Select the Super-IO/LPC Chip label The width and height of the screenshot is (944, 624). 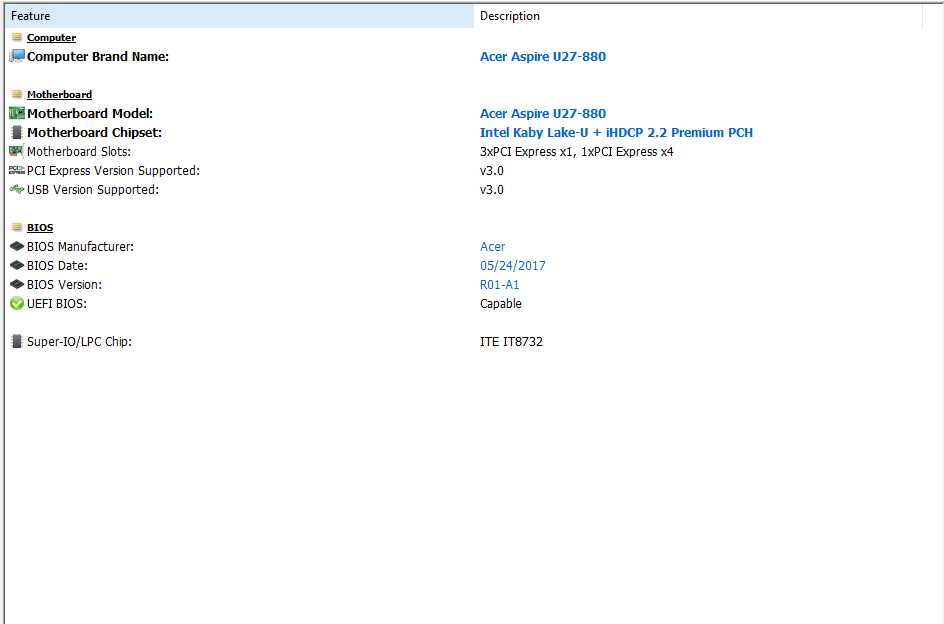pos(79,342)
